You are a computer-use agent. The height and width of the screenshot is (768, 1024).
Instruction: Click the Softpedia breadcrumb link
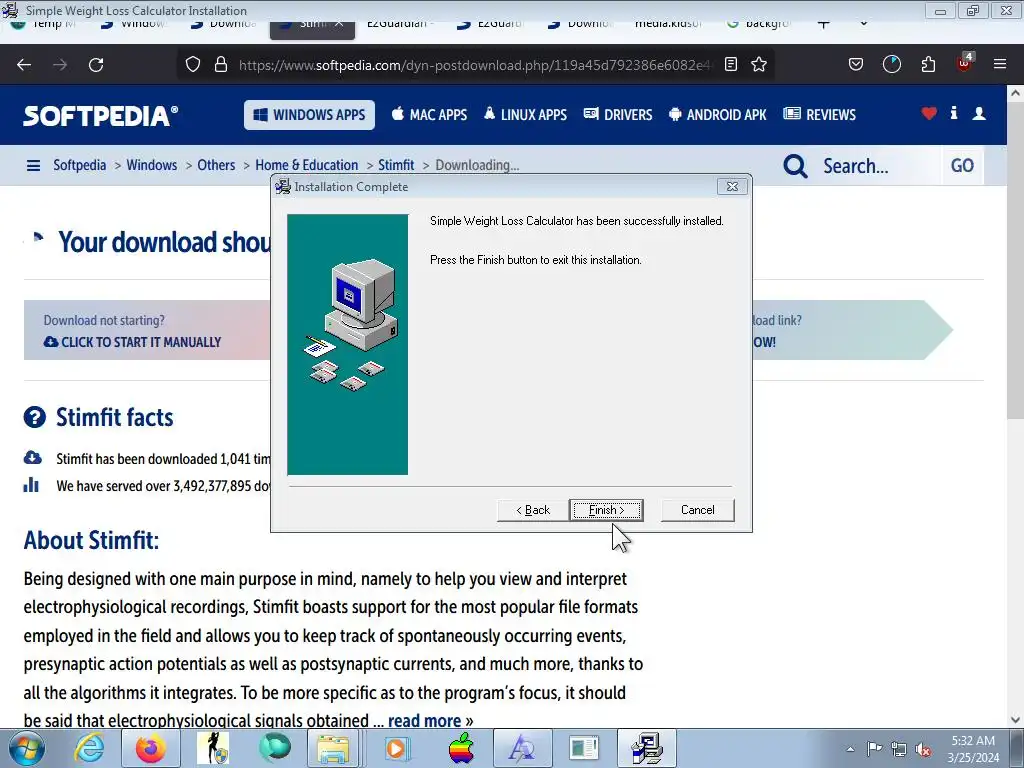tap(80, 165)
